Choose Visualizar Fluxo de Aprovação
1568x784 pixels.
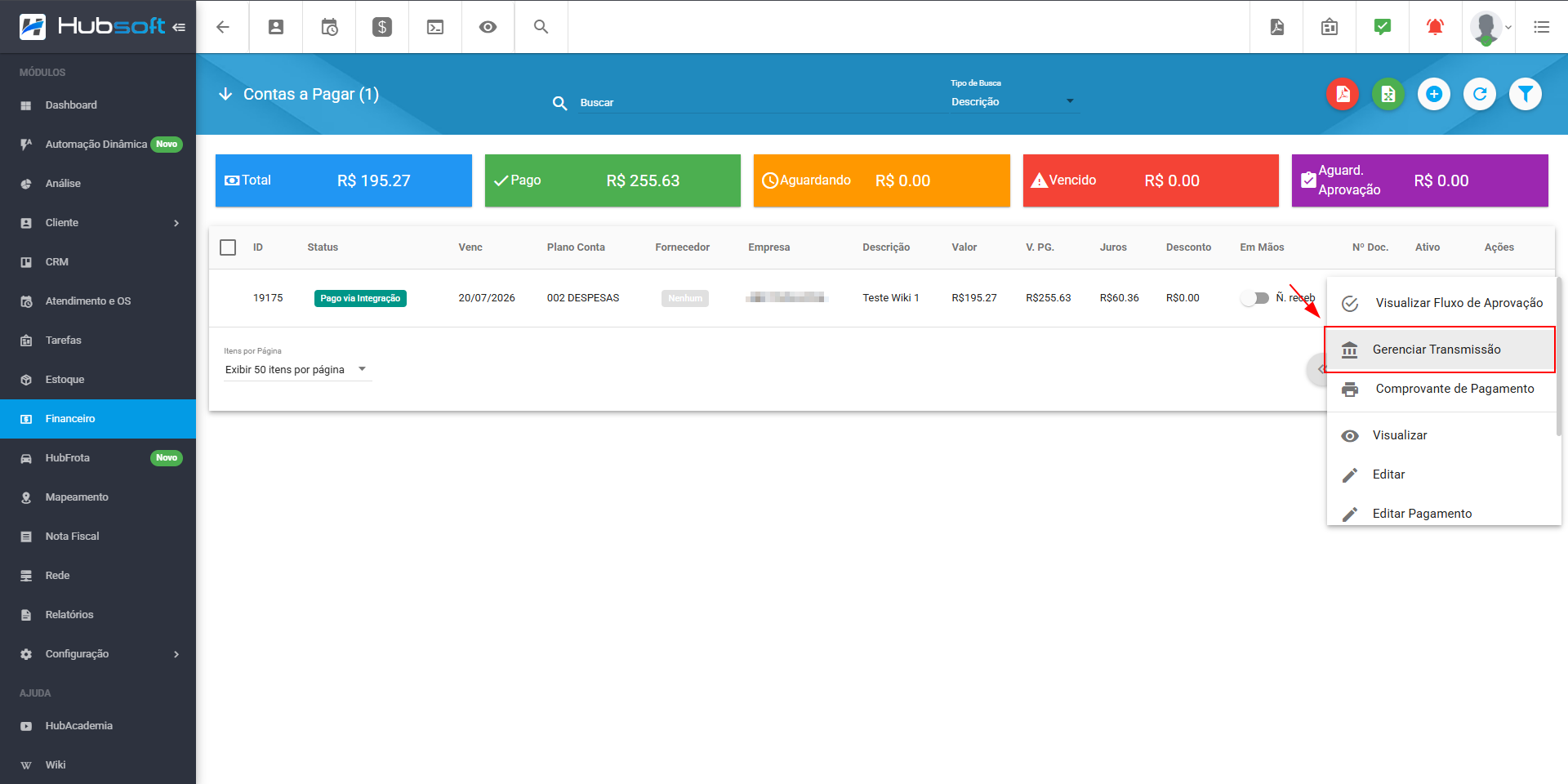tap(1443, 303)
